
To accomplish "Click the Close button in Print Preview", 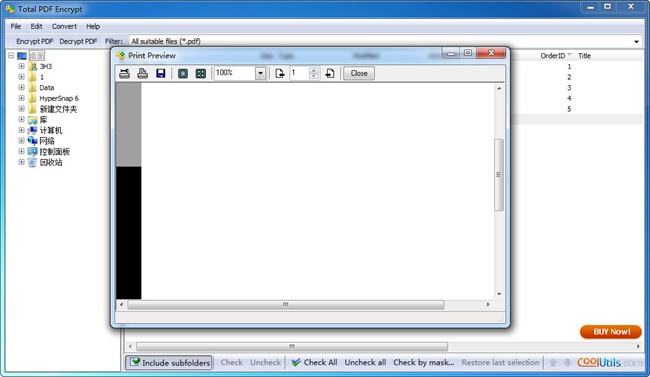I will 359,73.
